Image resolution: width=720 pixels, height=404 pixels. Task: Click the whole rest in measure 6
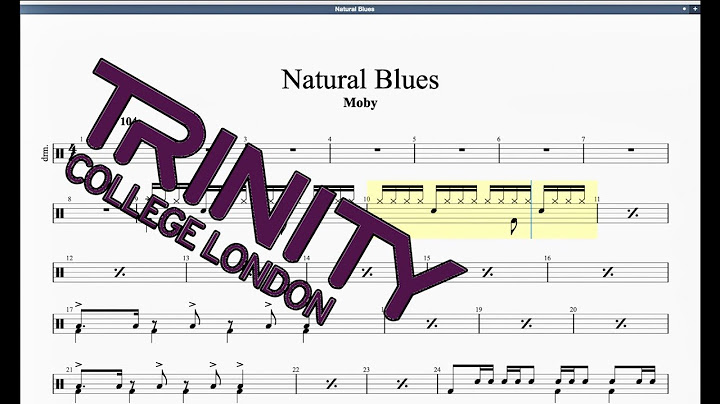[546, 150]
